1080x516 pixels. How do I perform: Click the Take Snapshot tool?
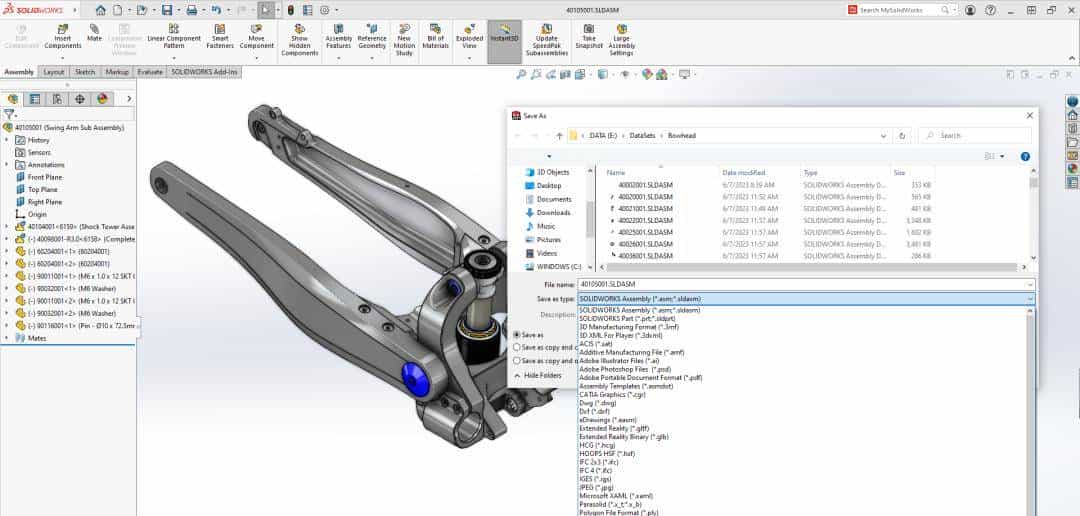click(x=589, y=37)
